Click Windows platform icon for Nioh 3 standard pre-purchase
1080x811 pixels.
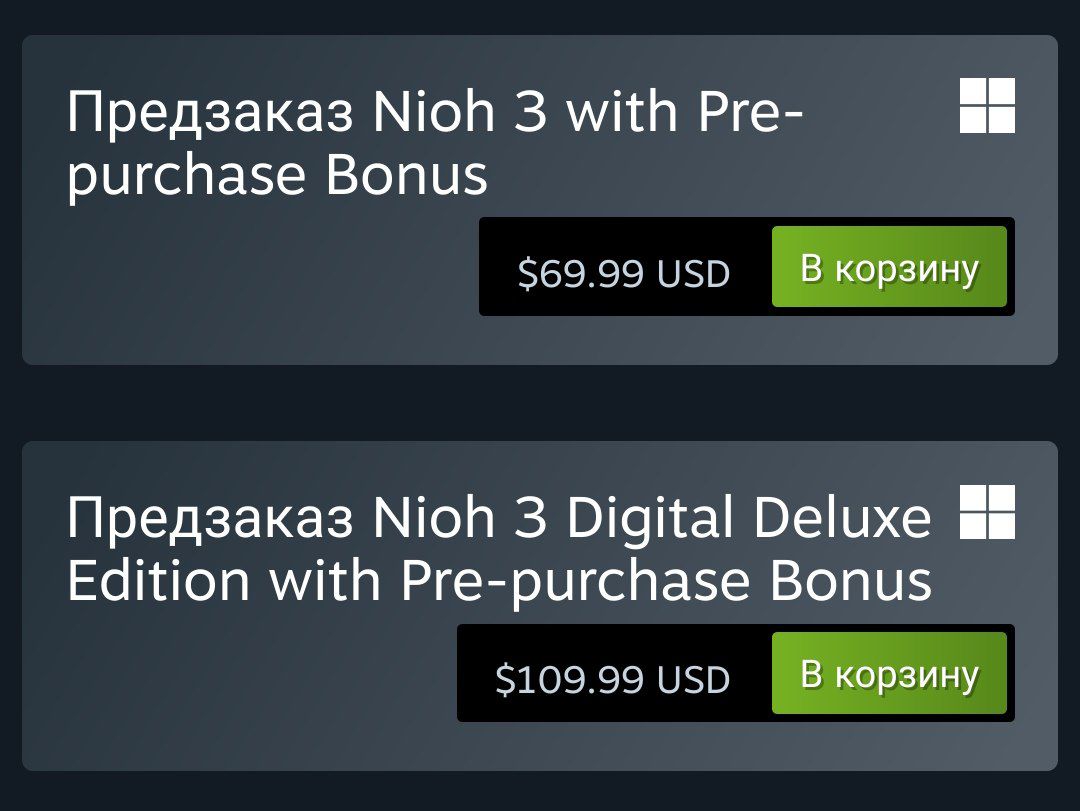[x=987, y=106]
